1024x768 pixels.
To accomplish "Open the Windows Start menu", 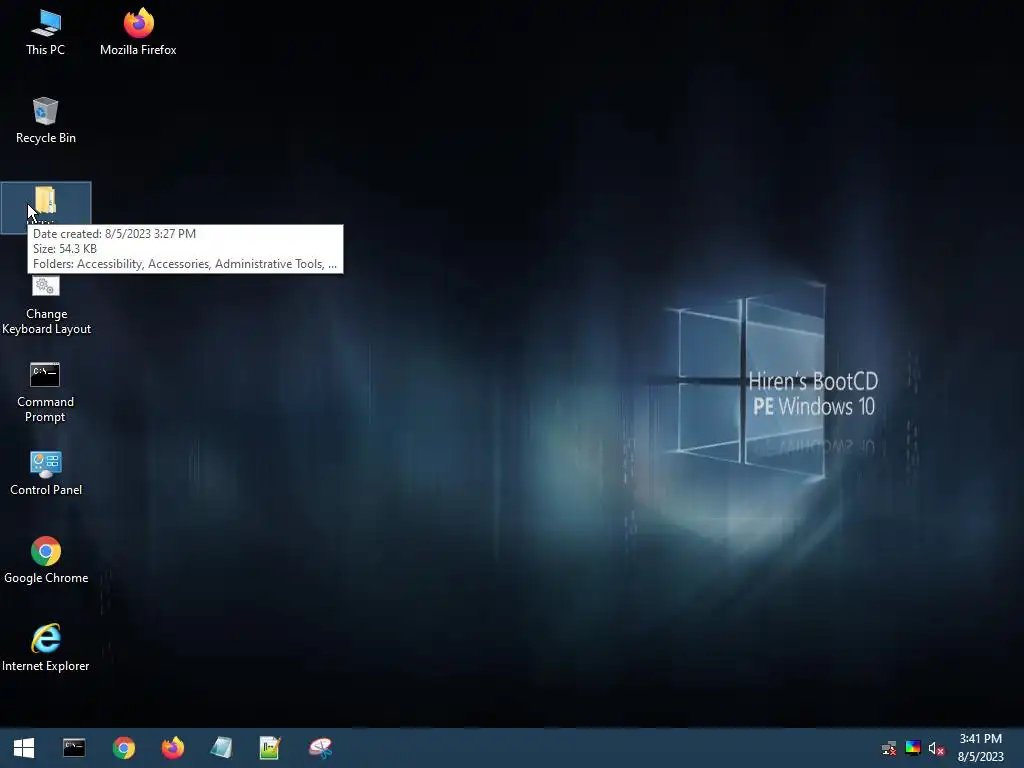I will (x=24, y=748).
